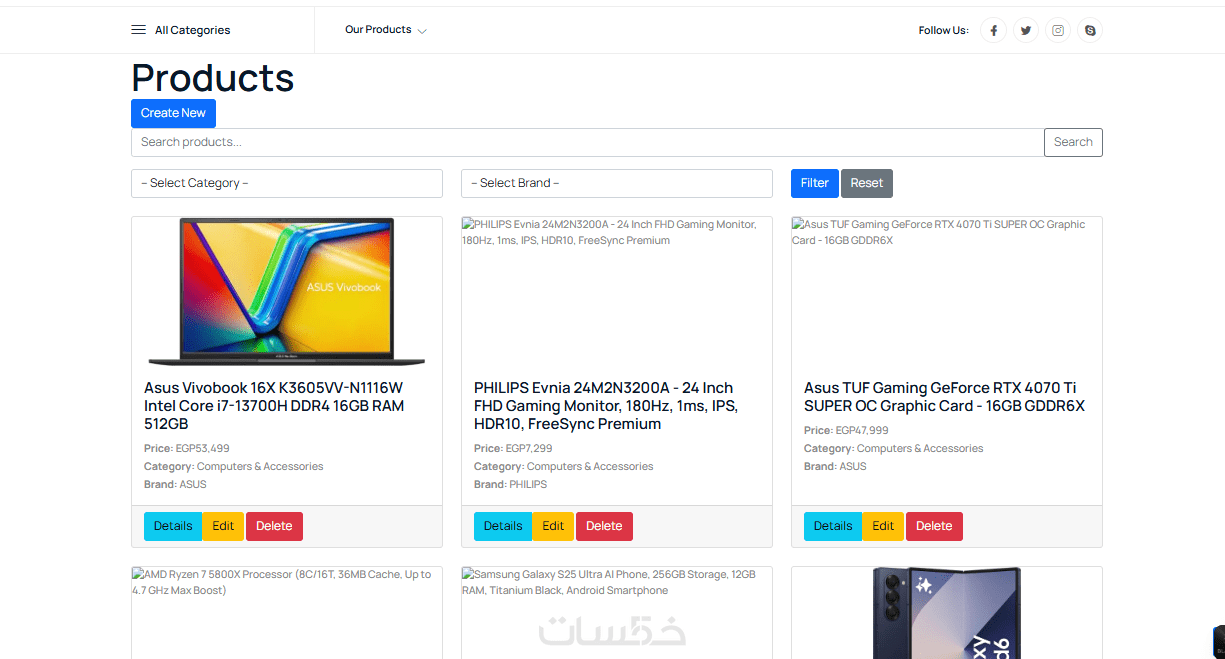Click the price EGP7,299
1225x659 pixels.
point(529,448)
